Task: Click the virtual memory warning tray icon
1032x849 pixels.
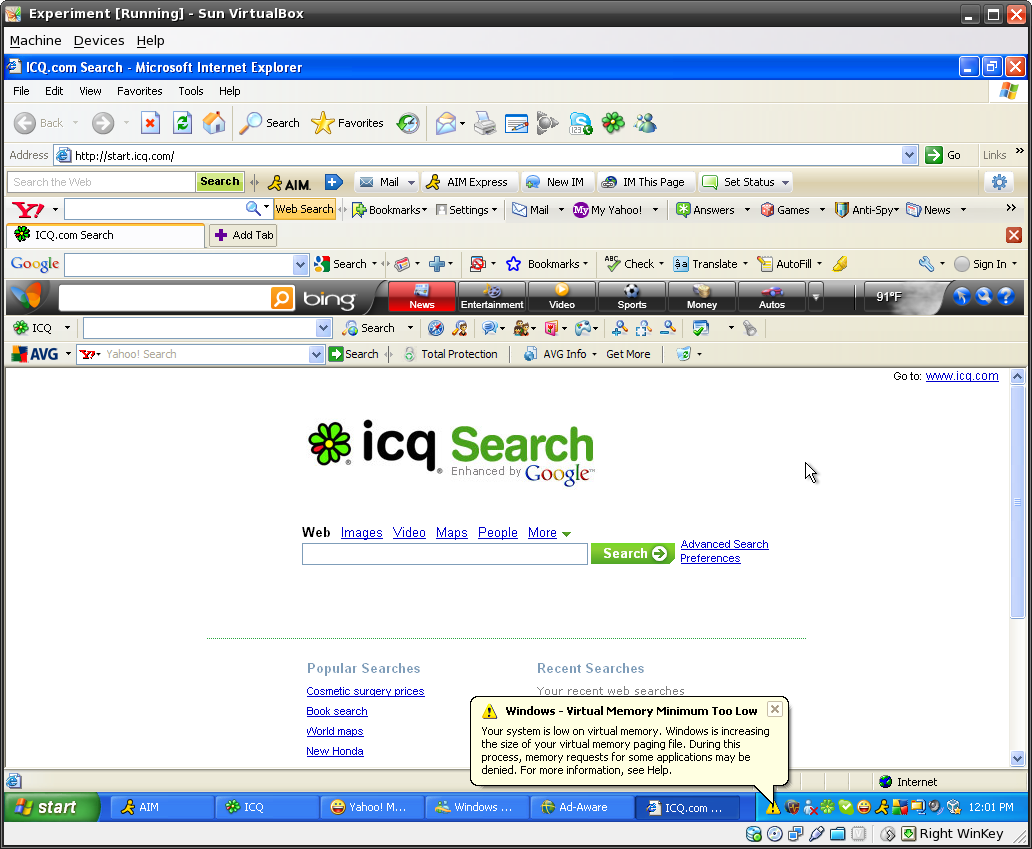Action: (773, 808)
